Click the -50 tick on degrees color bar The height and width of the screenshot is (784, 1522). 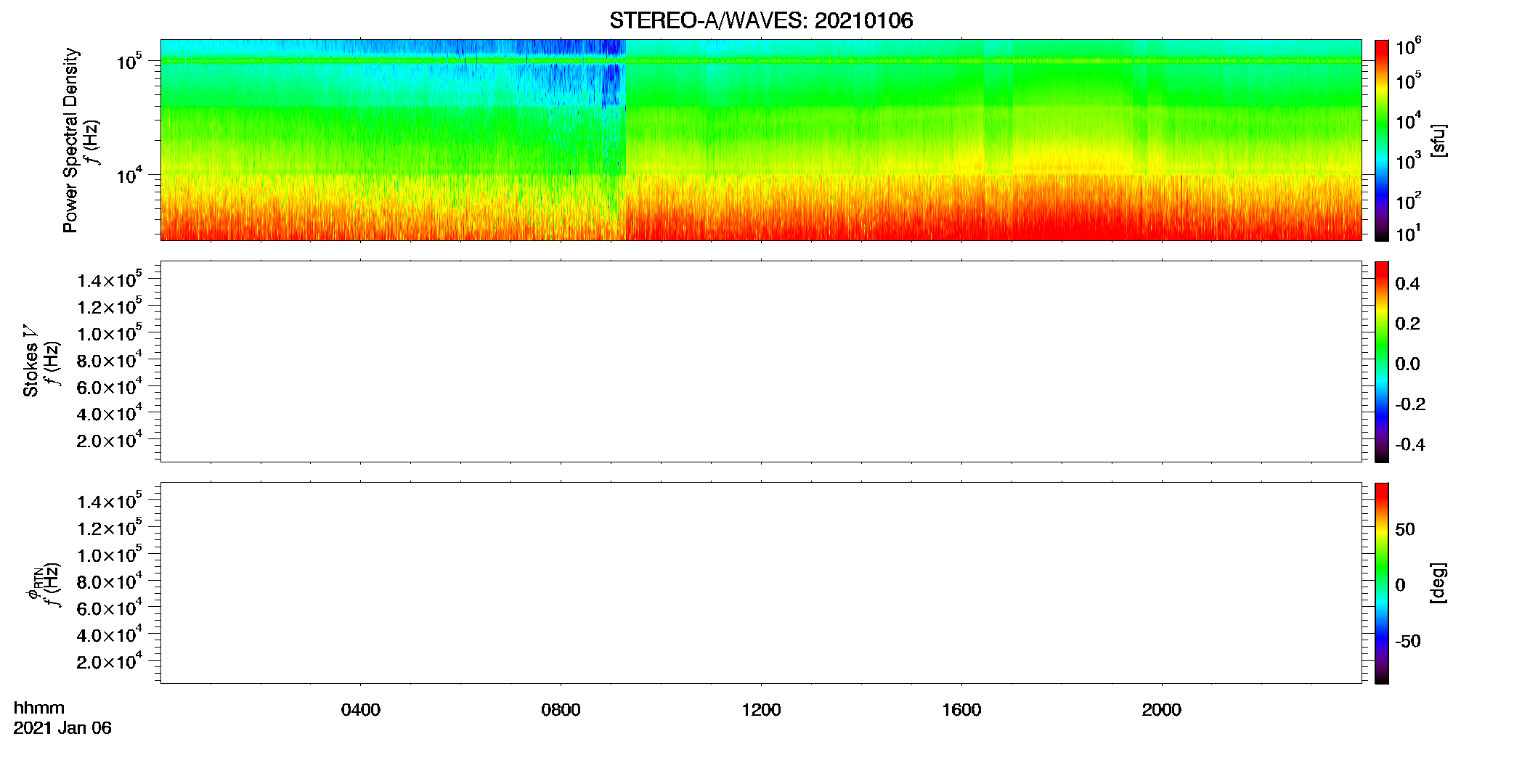[1408, 642]
